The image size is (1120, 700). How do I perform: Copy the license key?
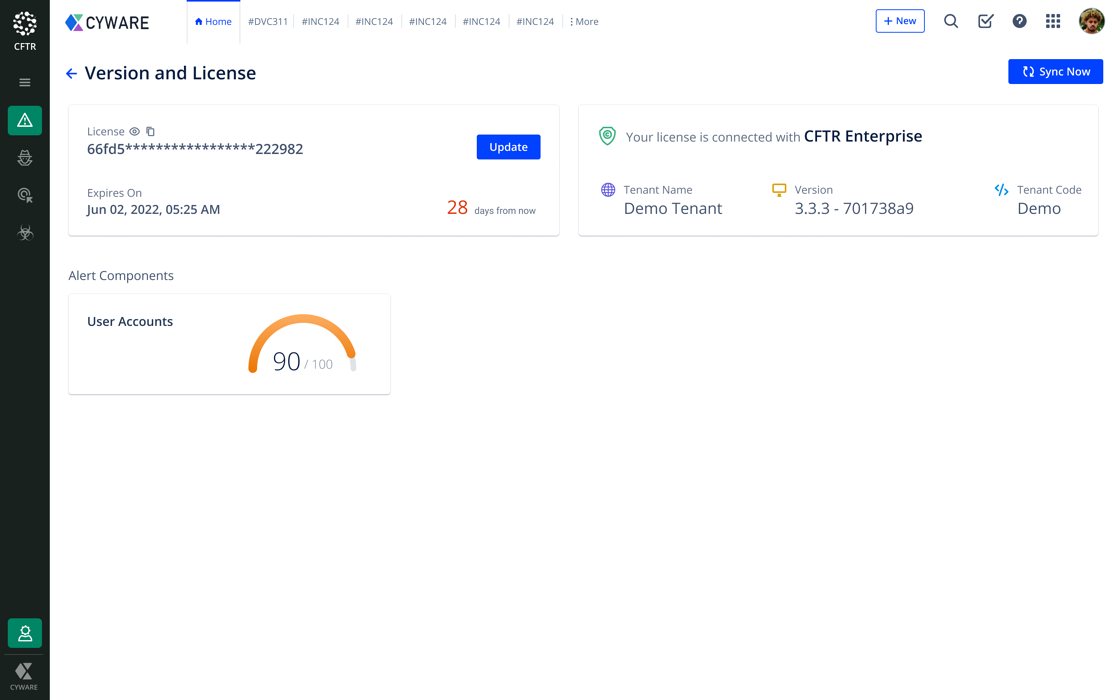tap(151, 132)
